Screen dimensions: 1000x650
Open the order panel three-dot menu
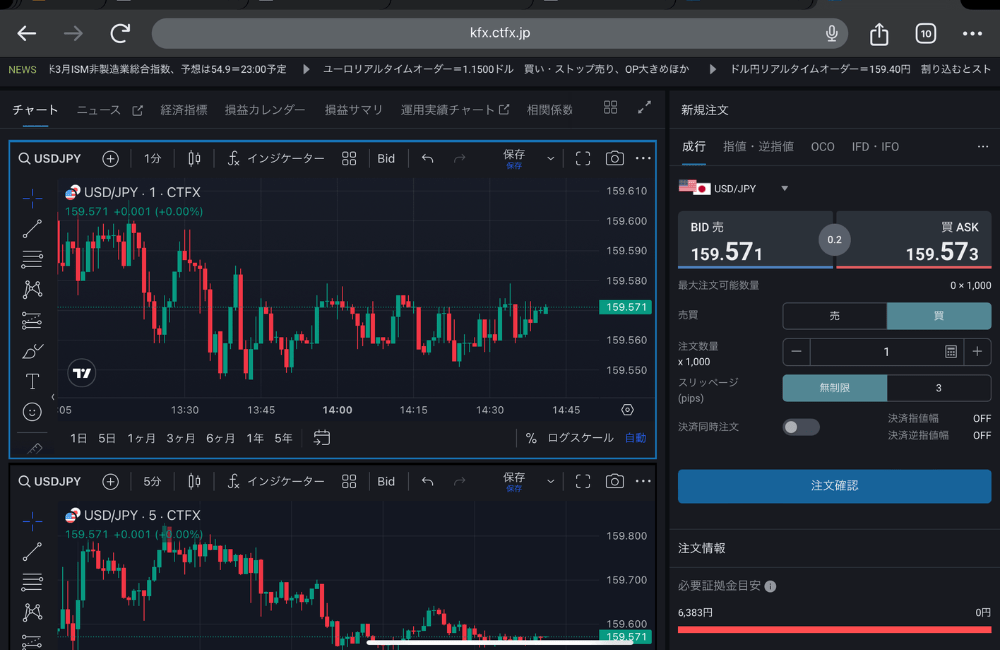[x=983, y=147]
